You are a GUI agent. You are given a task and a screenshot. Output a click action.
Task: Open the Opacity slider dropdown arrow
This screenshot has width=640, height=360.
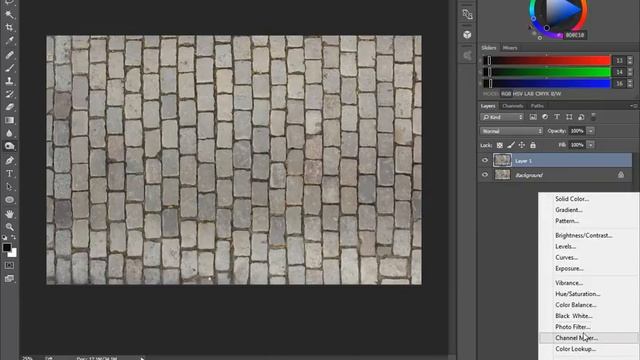pos(591,131)
